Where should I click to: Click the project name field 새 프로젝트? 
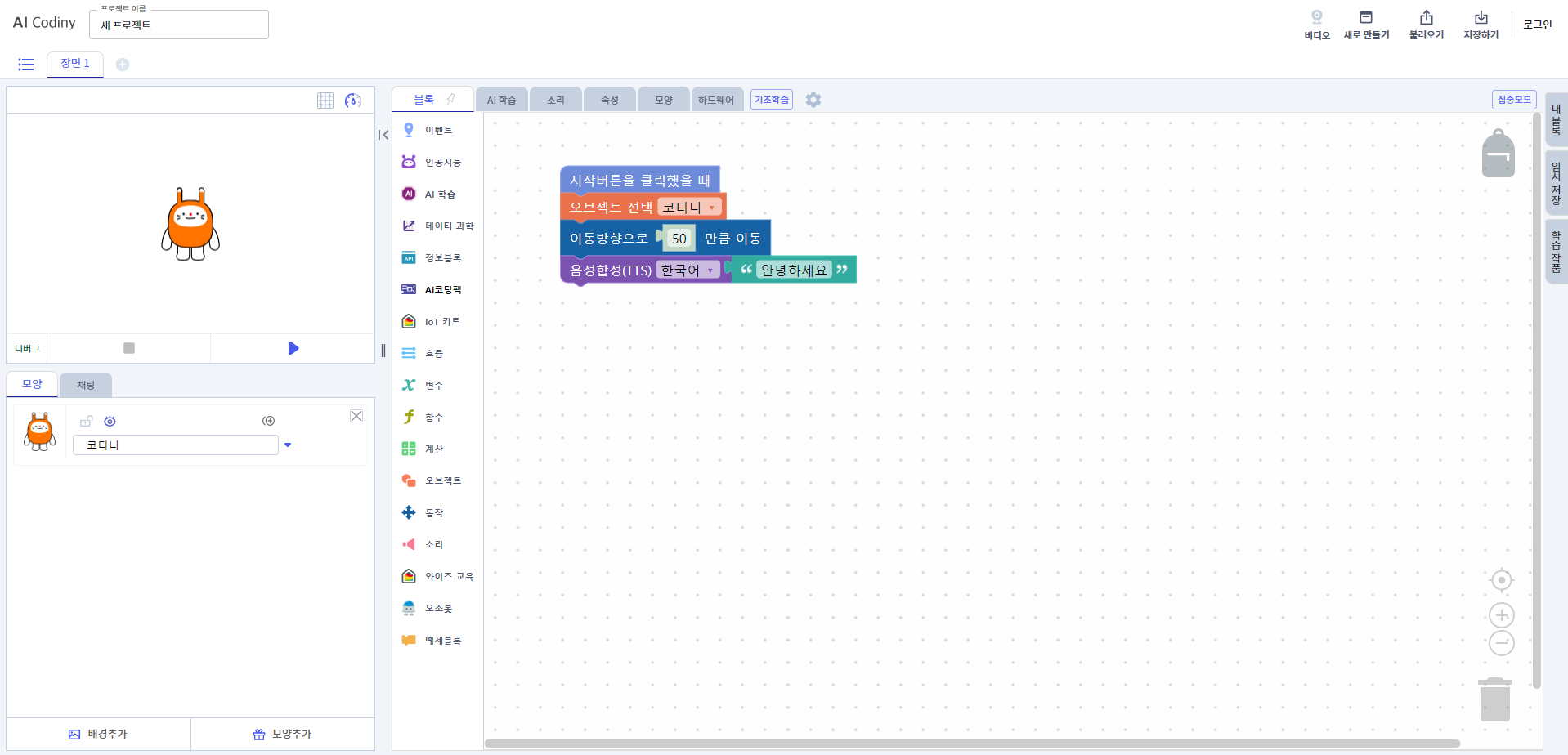(x=179, y=25)
